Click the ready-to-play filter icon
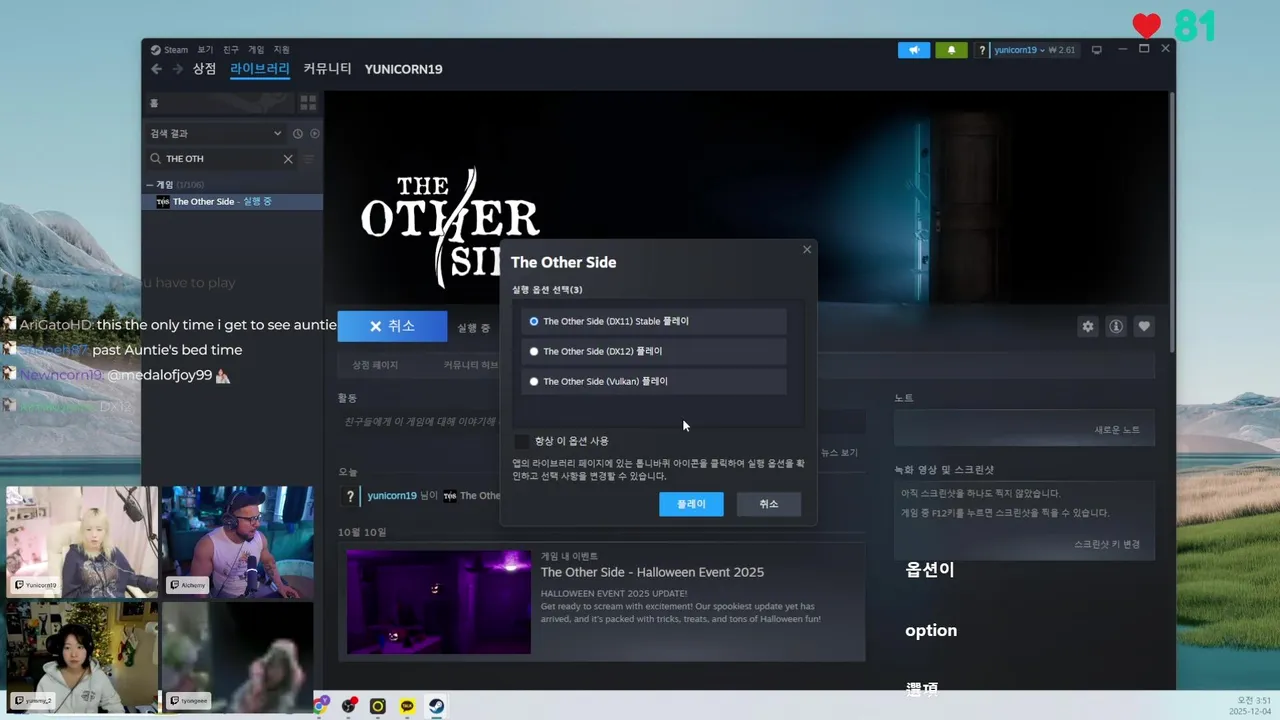The height and width of the screenshot is (720, 1280). 314,133
